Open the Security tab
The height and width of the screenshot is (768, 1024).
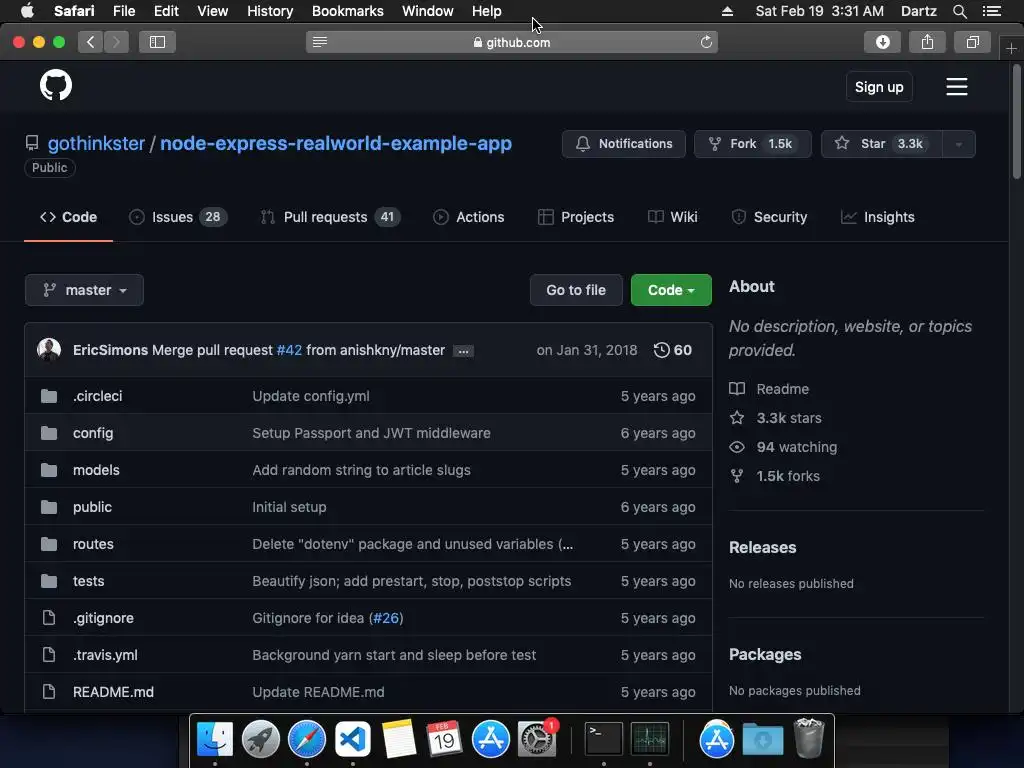click(x=769, y=217)
